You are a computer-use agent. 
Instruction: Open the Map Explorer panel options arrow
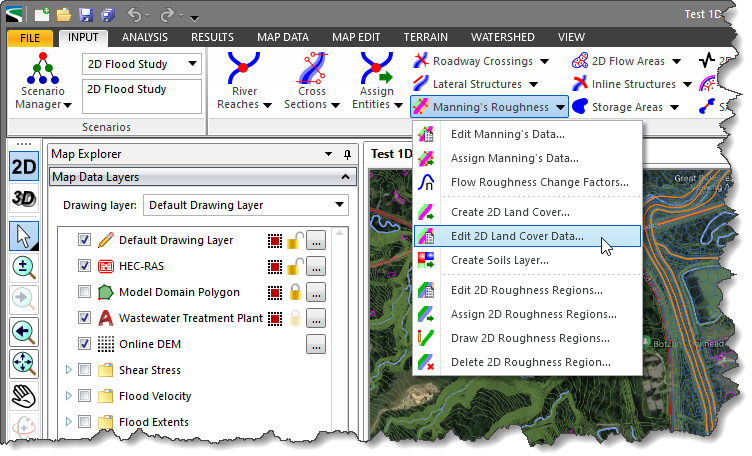[329, 154]
